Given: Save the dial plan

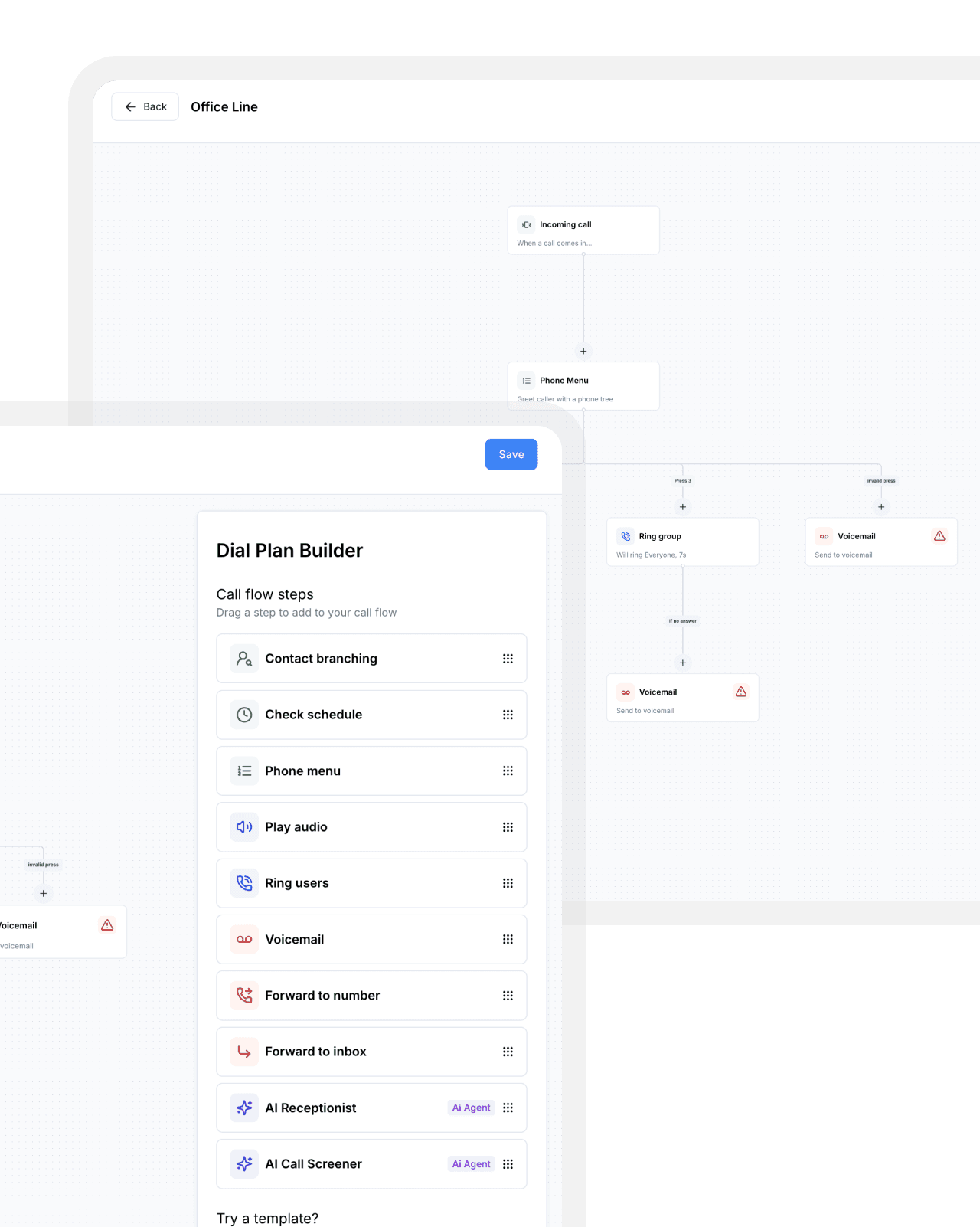Looking at the screenshot, I should click(511, 454).
